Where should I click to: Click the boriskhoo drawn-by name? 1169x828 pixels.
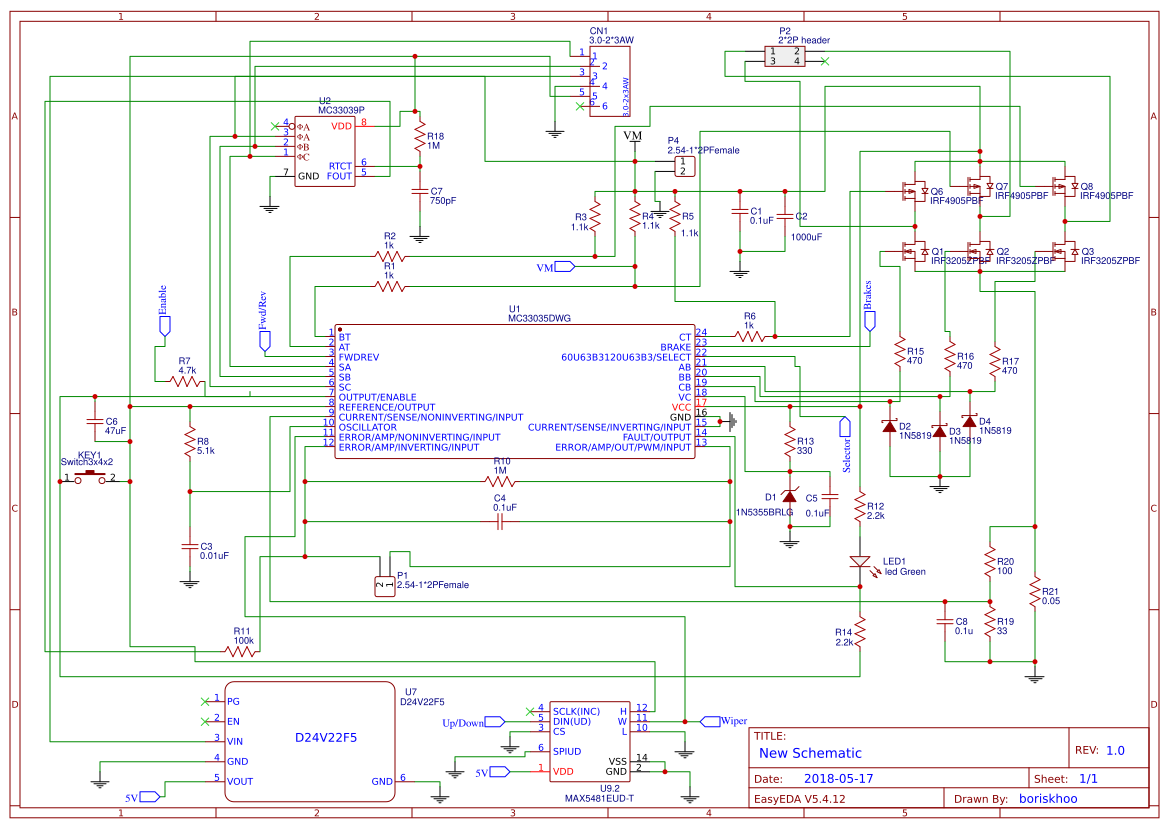pos(1048,798)
